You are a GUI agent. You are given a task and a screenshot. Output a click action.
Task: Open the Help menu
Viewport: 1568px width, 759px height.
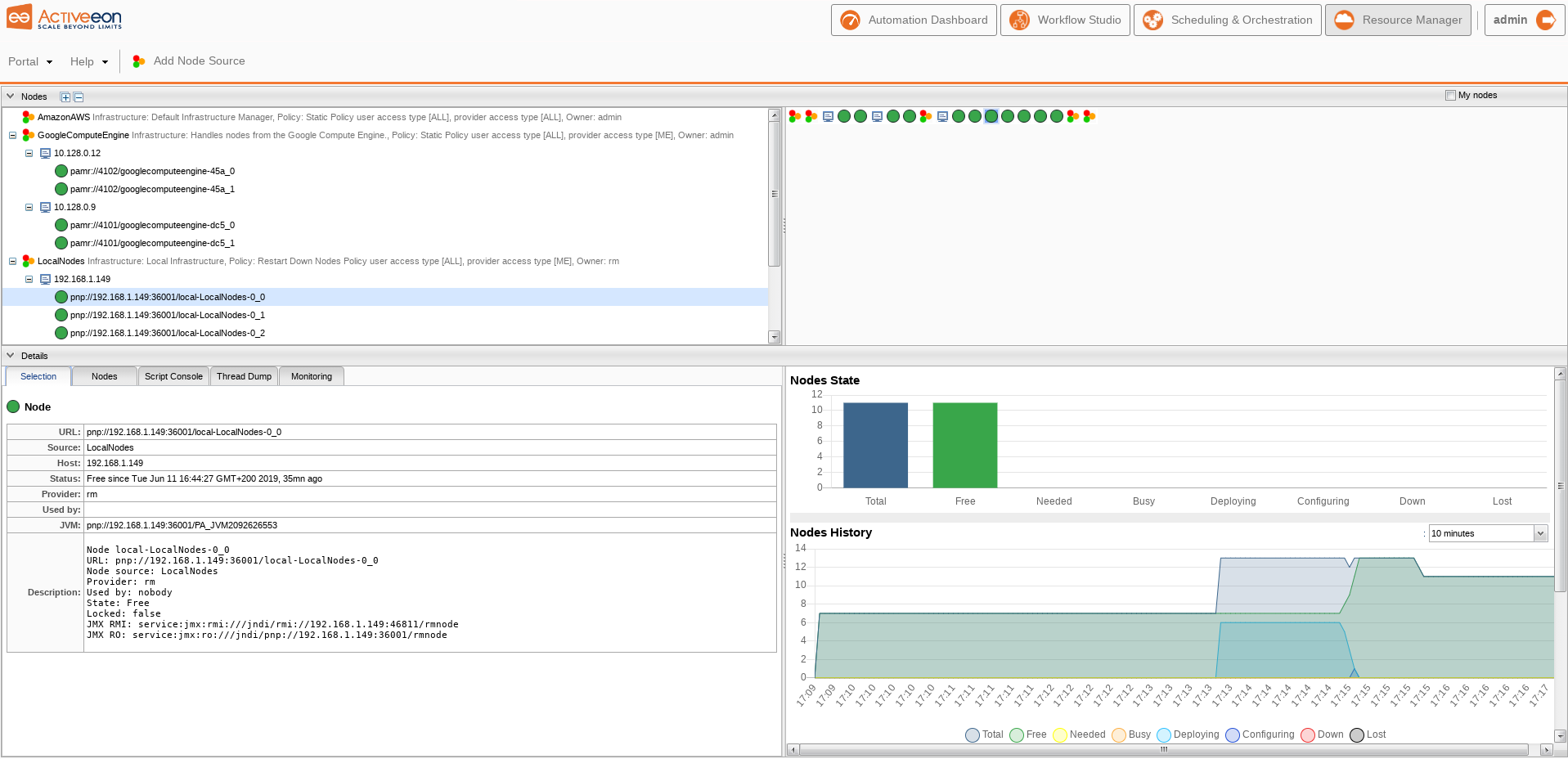(x=88, y=61)
